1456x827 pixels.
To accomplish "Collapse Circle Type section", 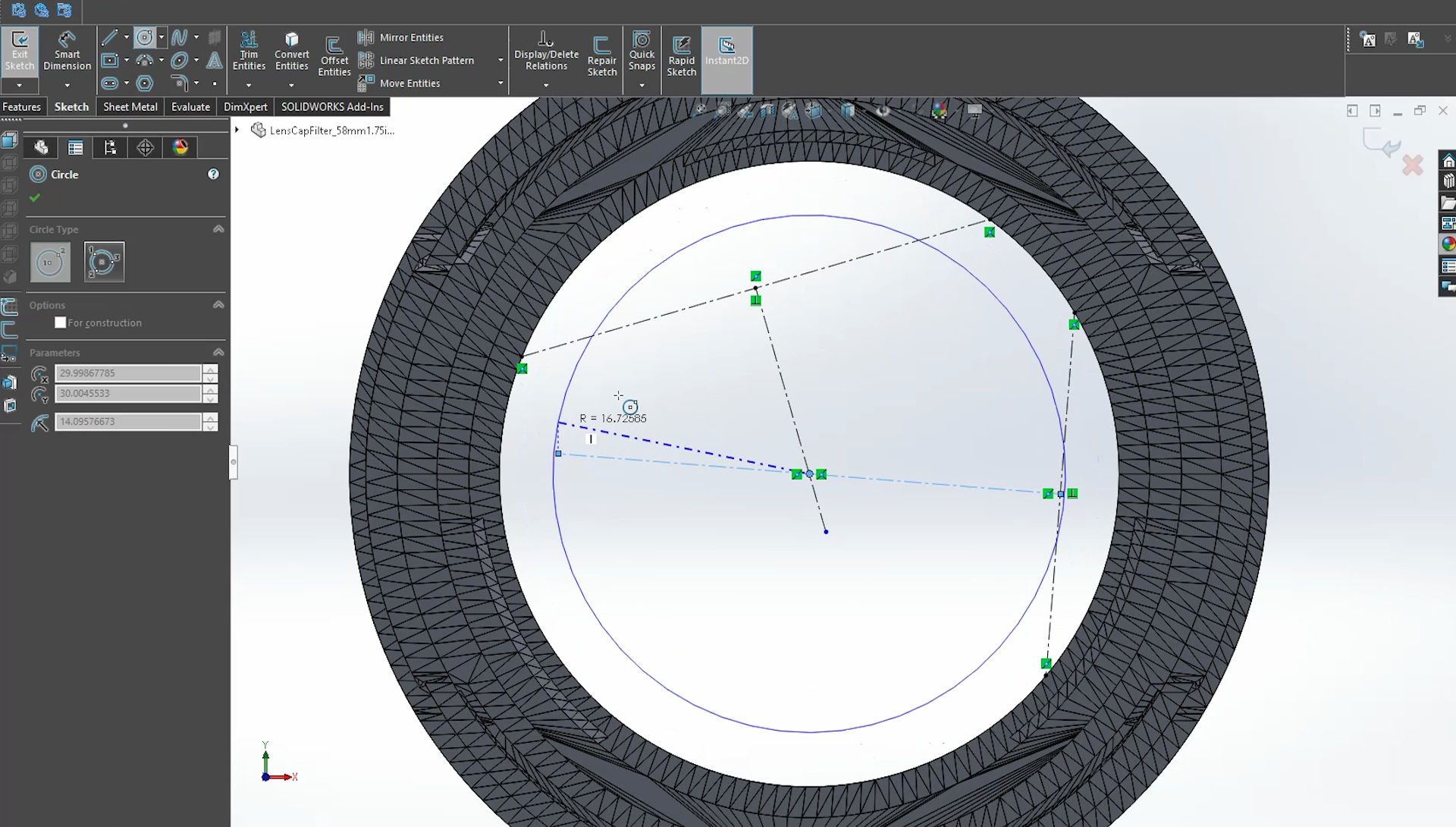I will pos(218,229).
